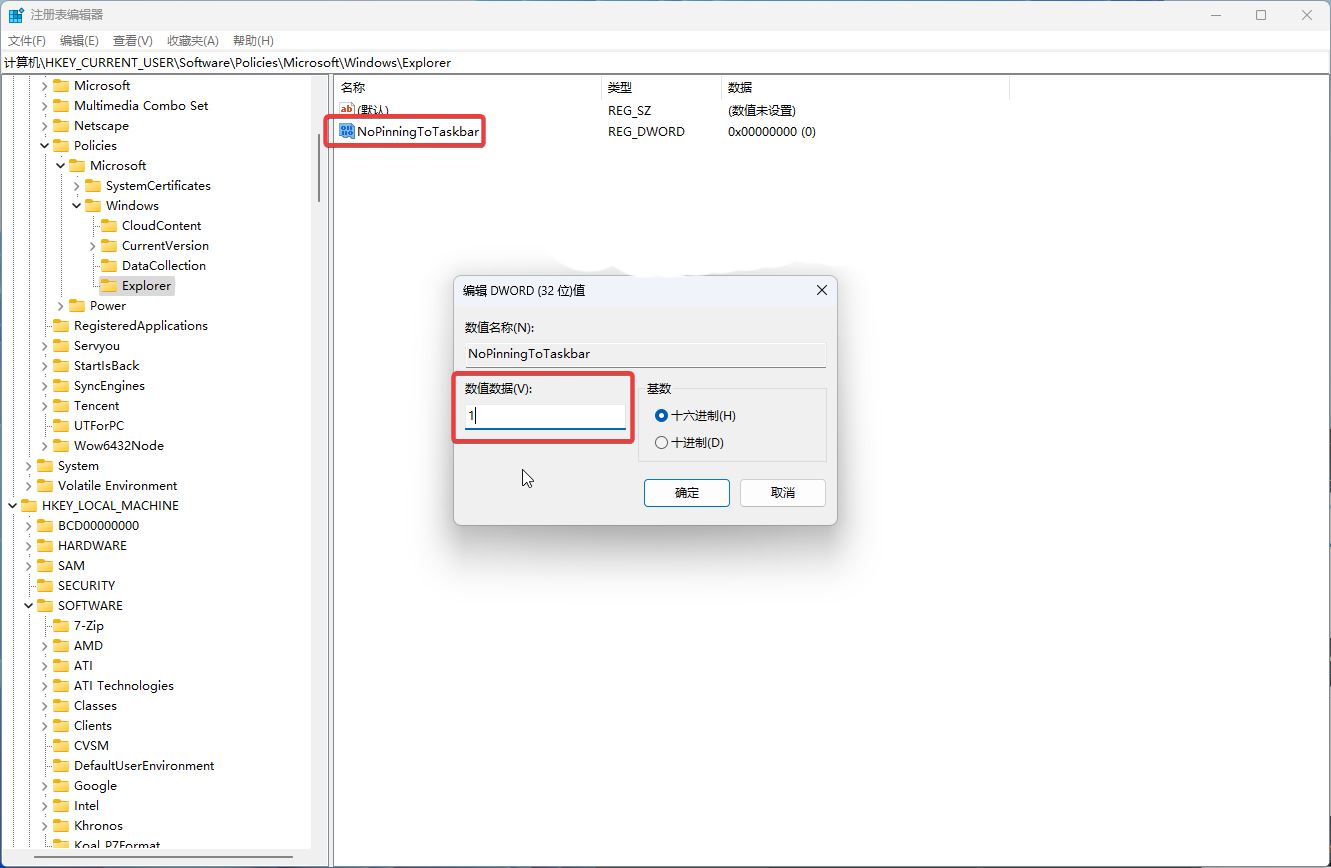Select the NoPinningToTaskbar value name in the list

click(x=418, y=131)
